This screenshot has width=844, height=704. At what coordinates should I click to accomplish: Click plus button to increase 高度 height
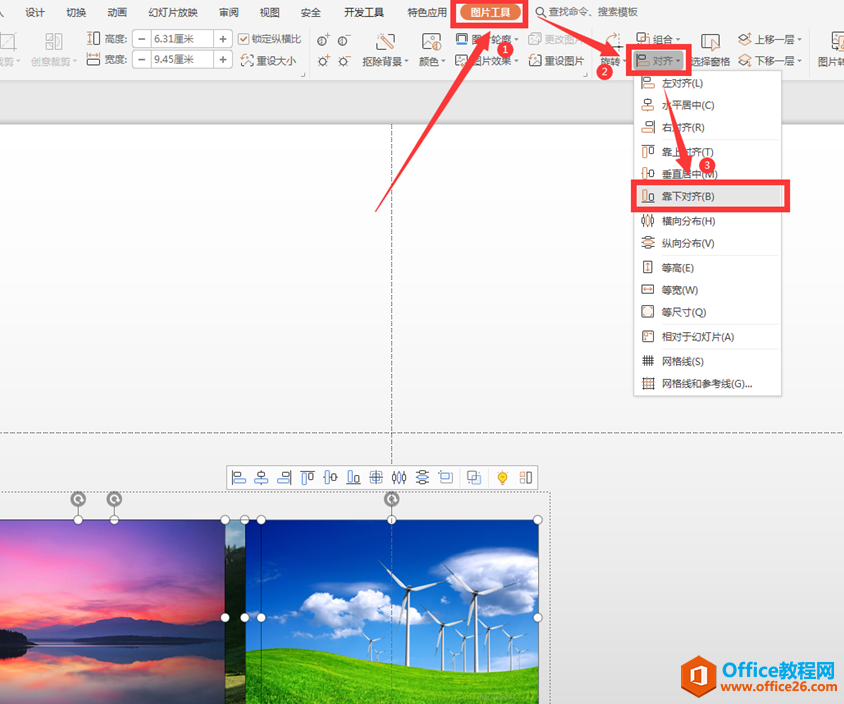pyautogui.click(x=223, y=39)
